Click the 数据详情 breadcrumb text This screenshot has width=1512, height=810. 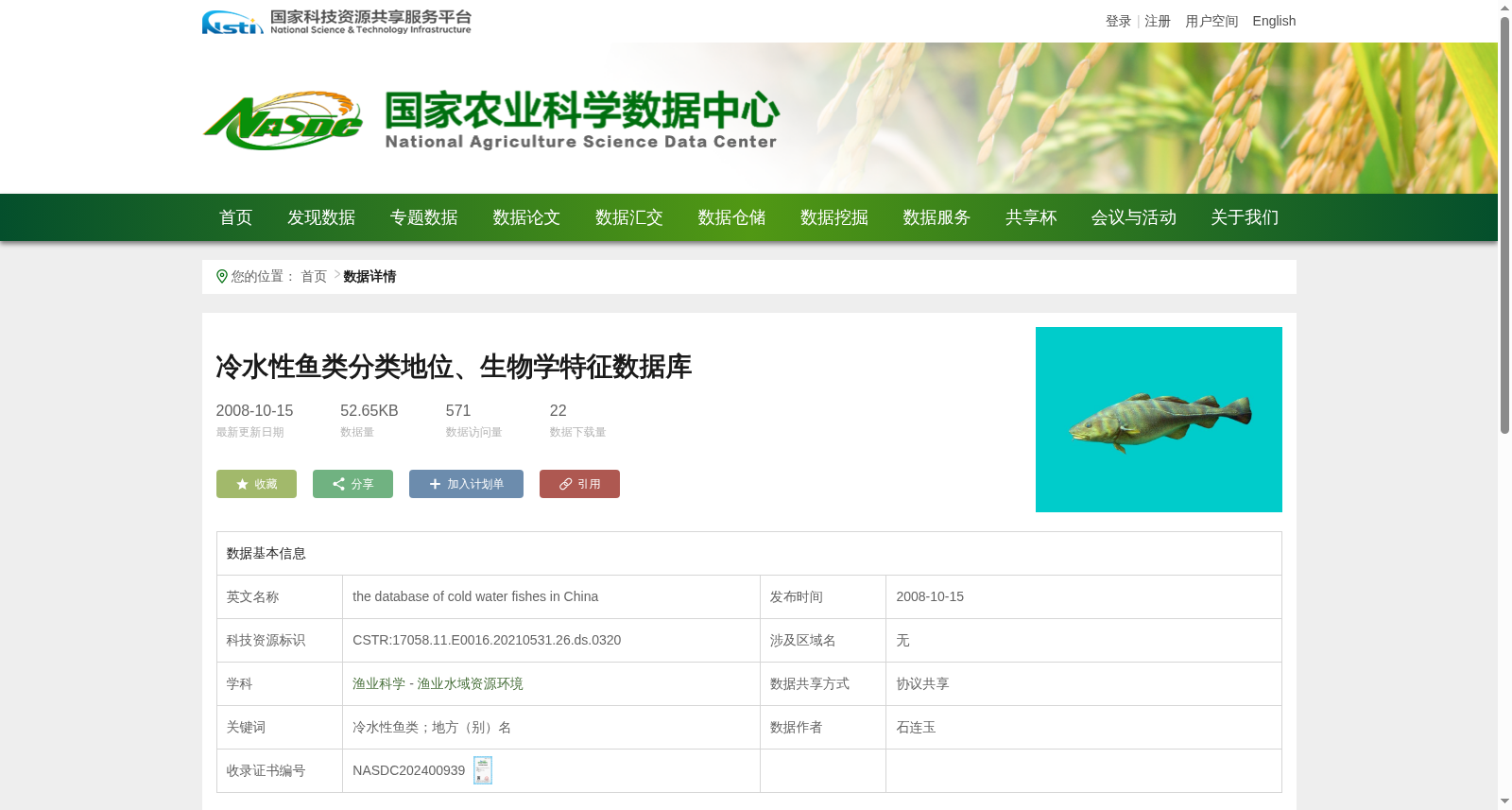pos(369,276)
